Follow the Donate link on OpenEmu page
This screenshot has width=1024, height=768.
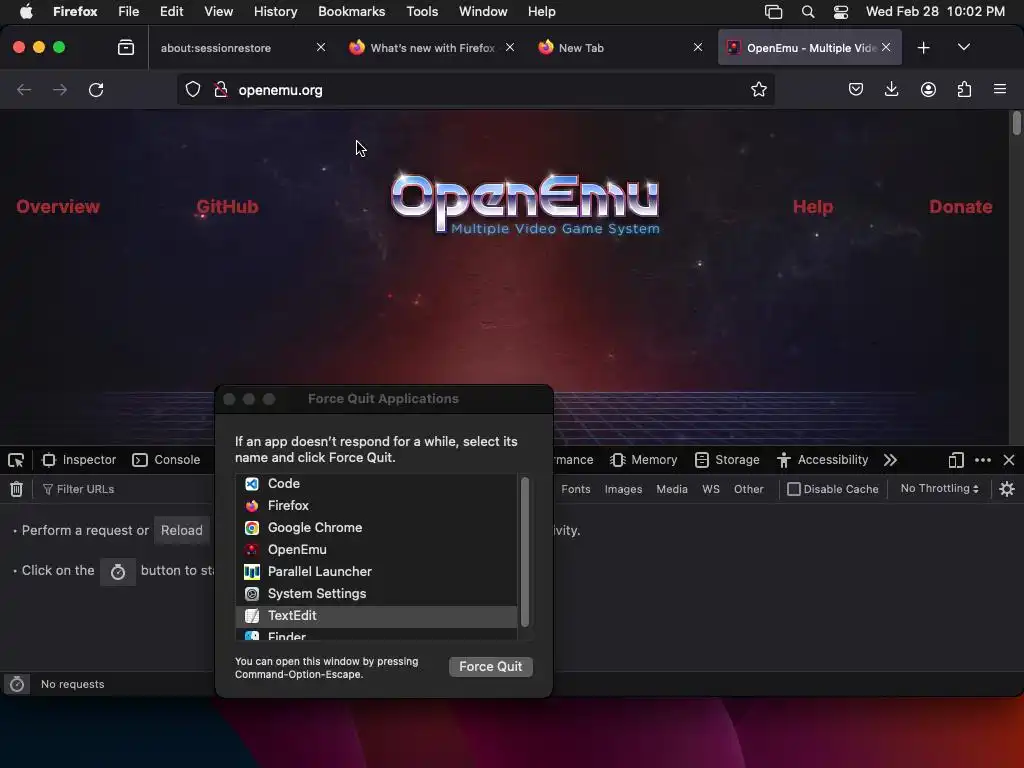[961, 206]
